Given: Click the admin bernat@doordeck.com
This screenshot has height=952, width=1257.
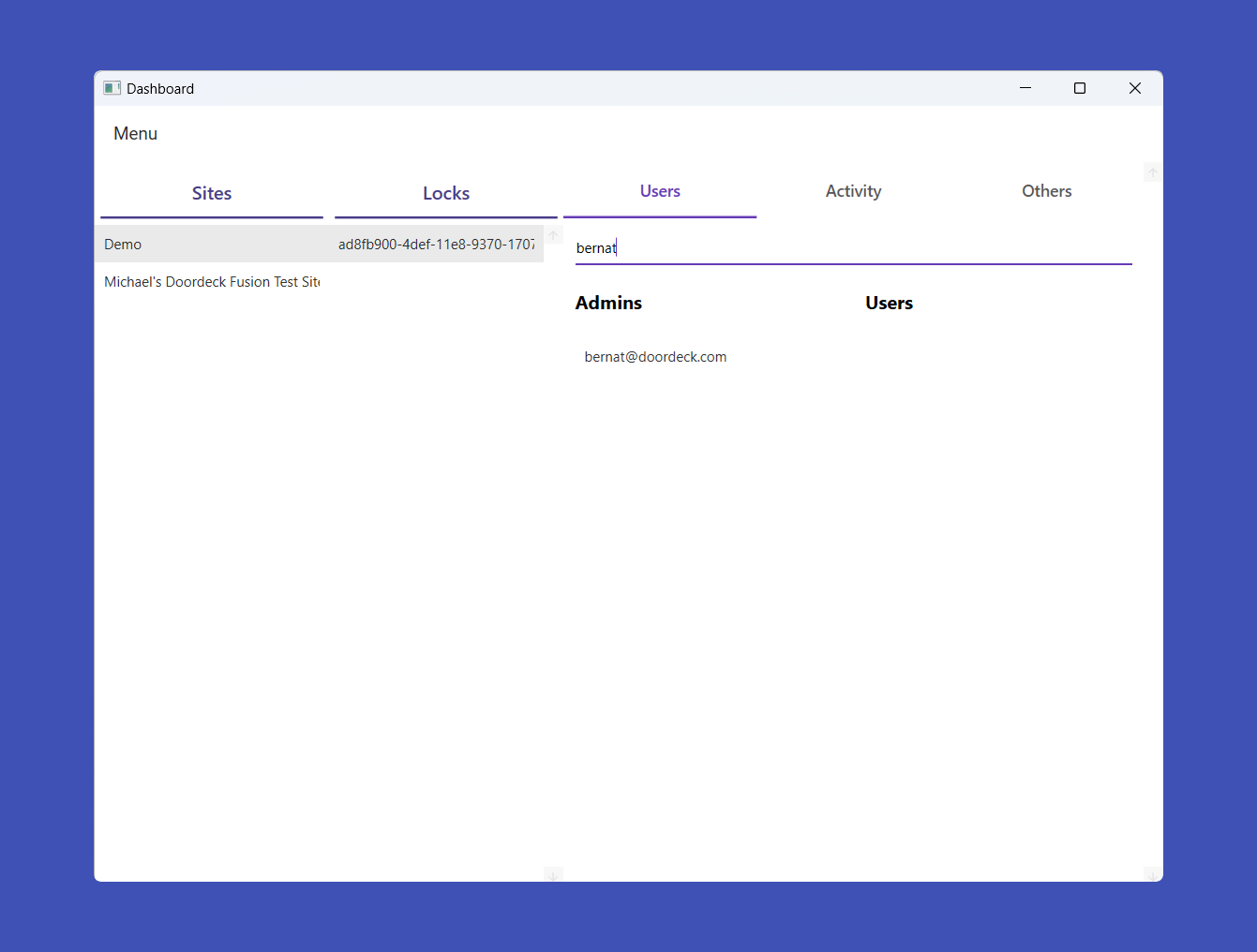Looking at the screenshot, I should 655,356.
